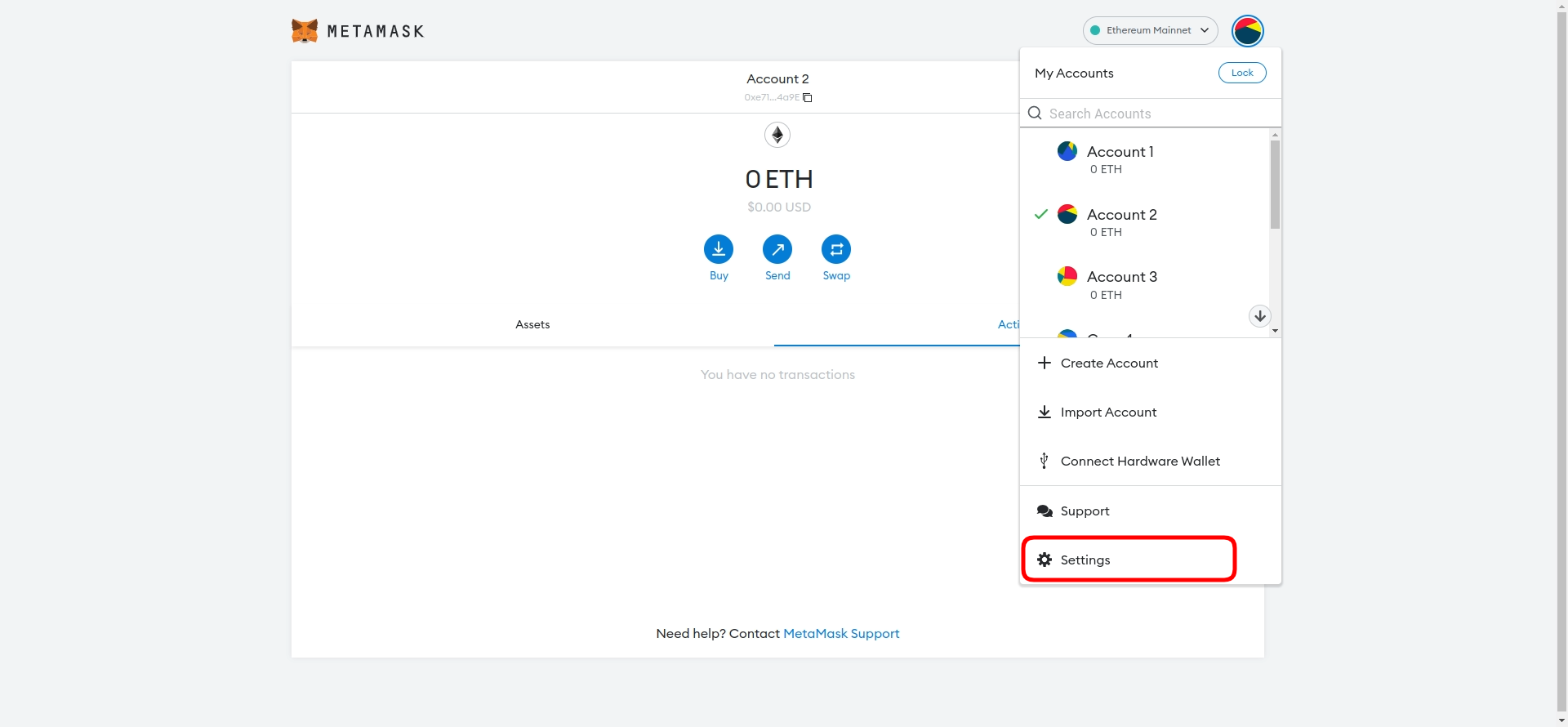The height and width of the screenshot is (727, 1568).
Task: Click the download icon beside Import Account
Action: pyautogui.click(x=1044, y=412)
